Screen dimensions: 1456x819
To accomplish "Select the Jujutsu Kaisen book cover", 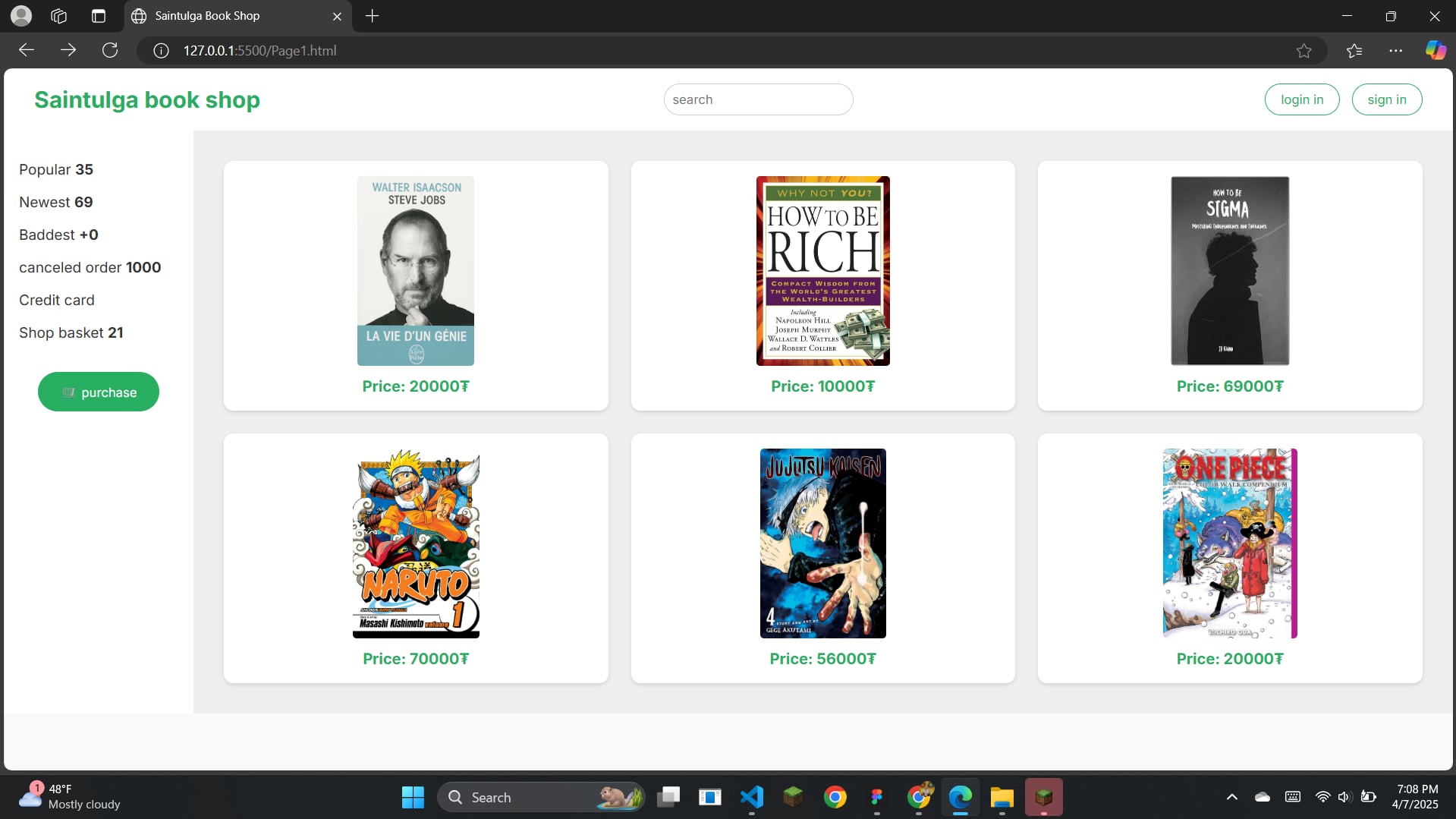I will click(822, 543).
